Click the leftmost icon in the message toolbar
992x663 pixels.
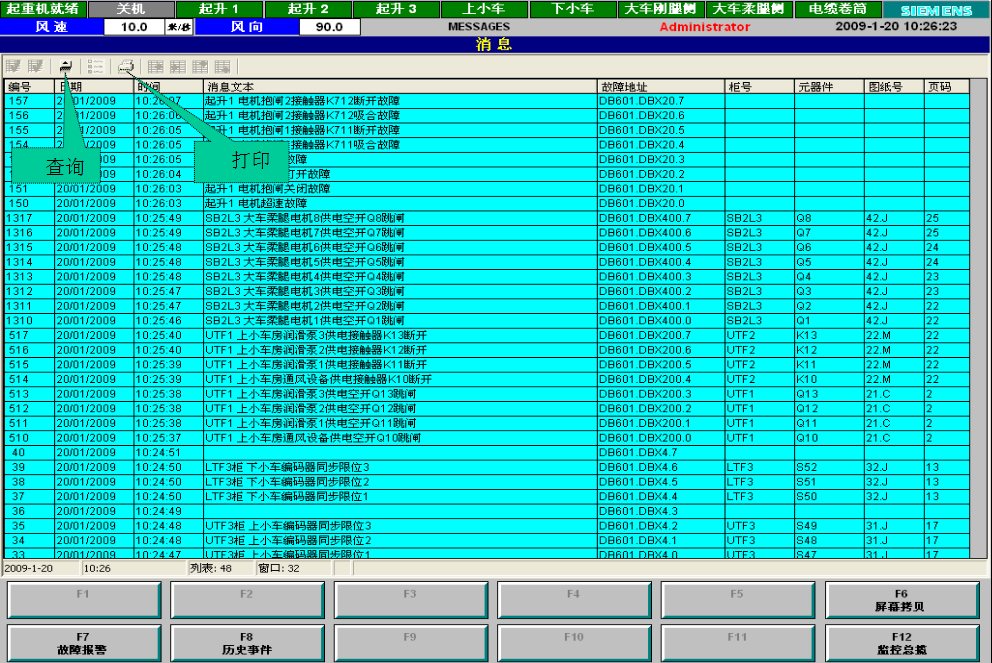[x=13, y=66]
